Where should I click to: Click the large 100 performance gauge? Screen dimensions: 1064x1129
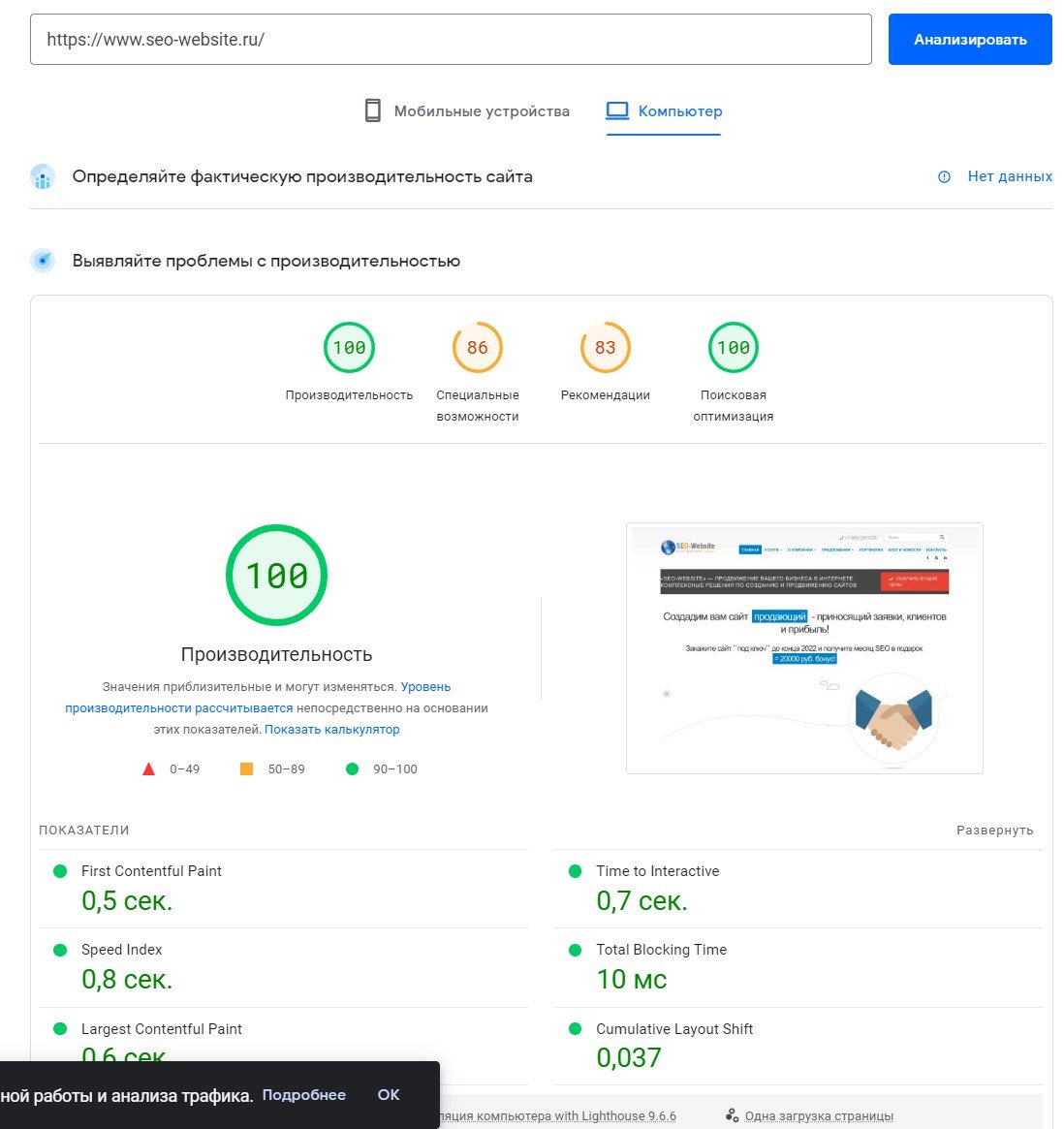[276, 575]
